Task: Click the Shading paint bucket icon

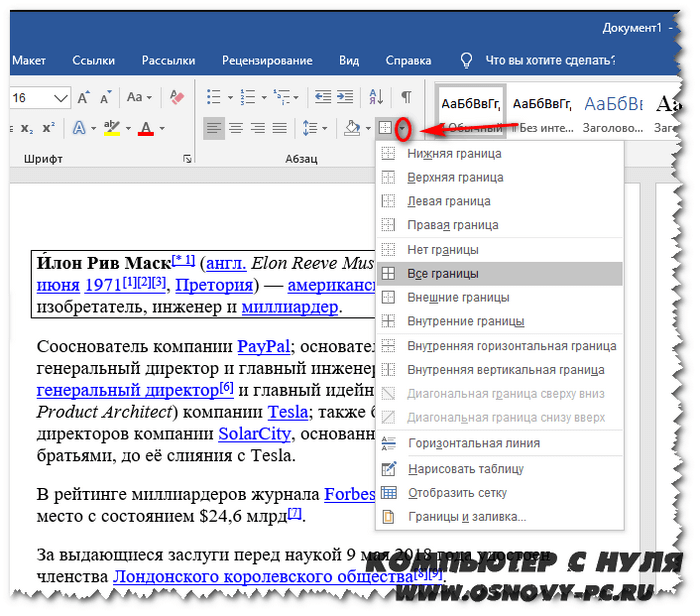Action: pyautogui.click(x=352, y=129)
